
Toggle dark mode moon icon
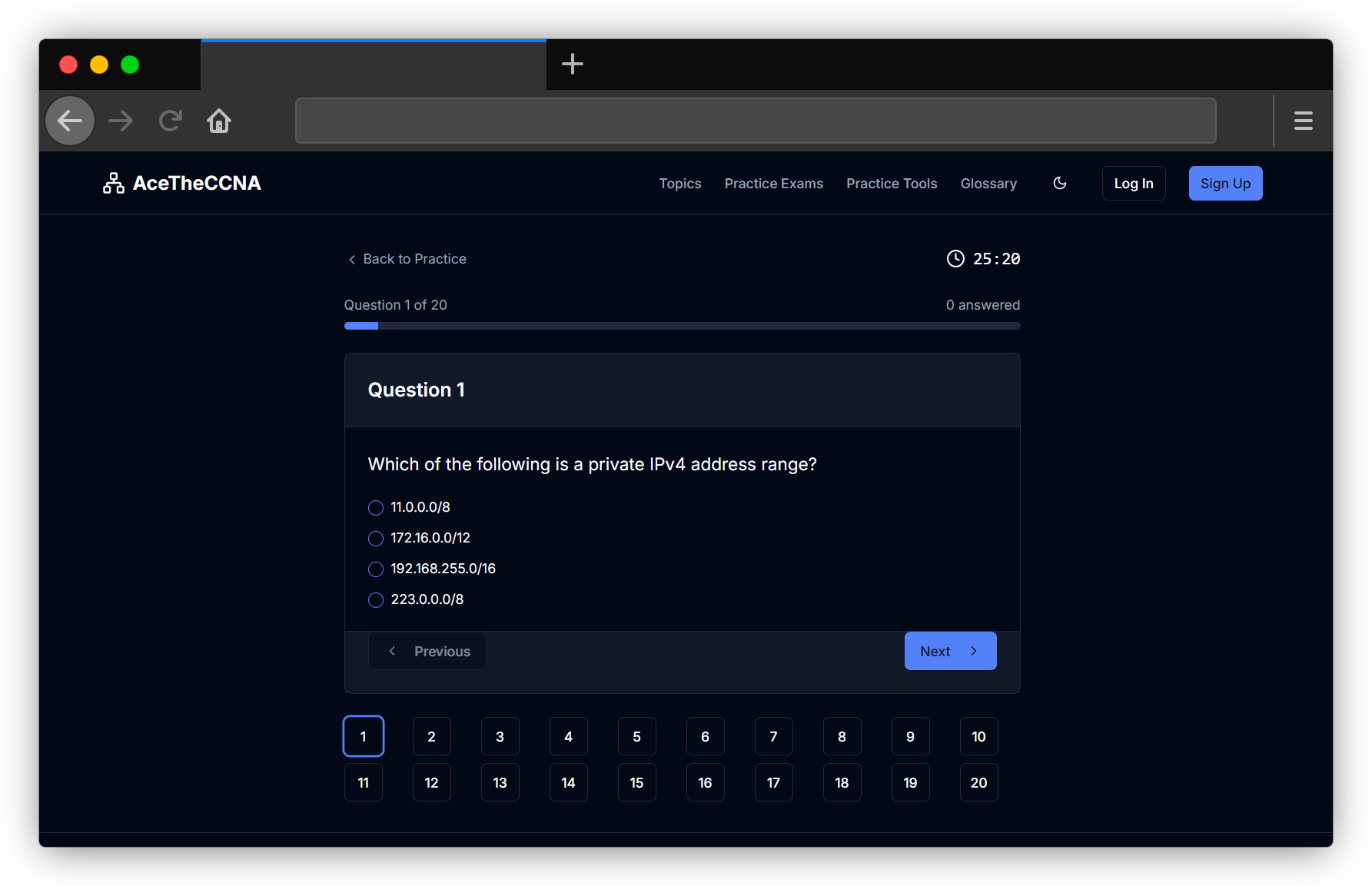point(1059,183)
